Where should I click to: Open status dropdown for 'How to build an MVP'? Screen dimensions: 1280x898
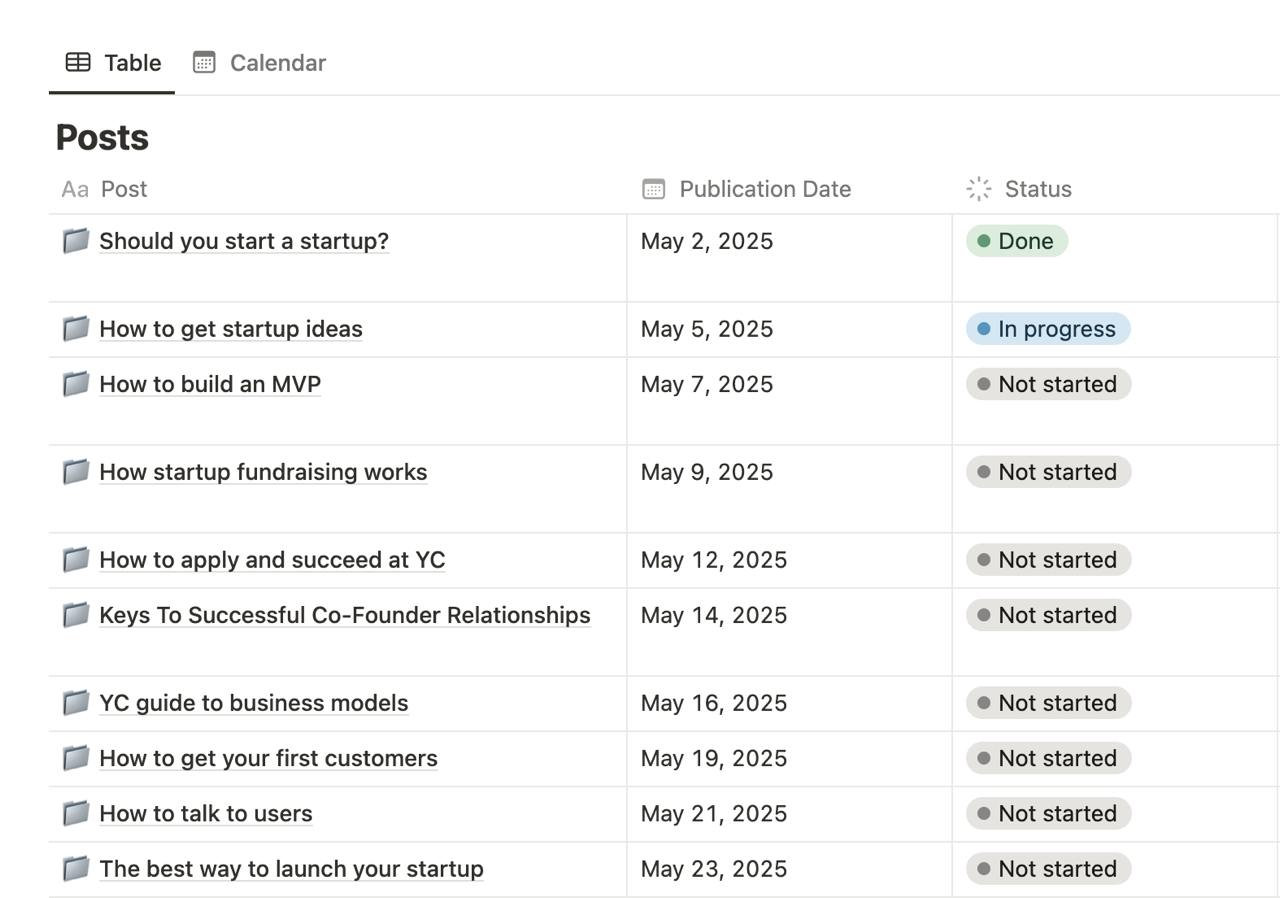pyautogui.click(x=1047, y=384)
